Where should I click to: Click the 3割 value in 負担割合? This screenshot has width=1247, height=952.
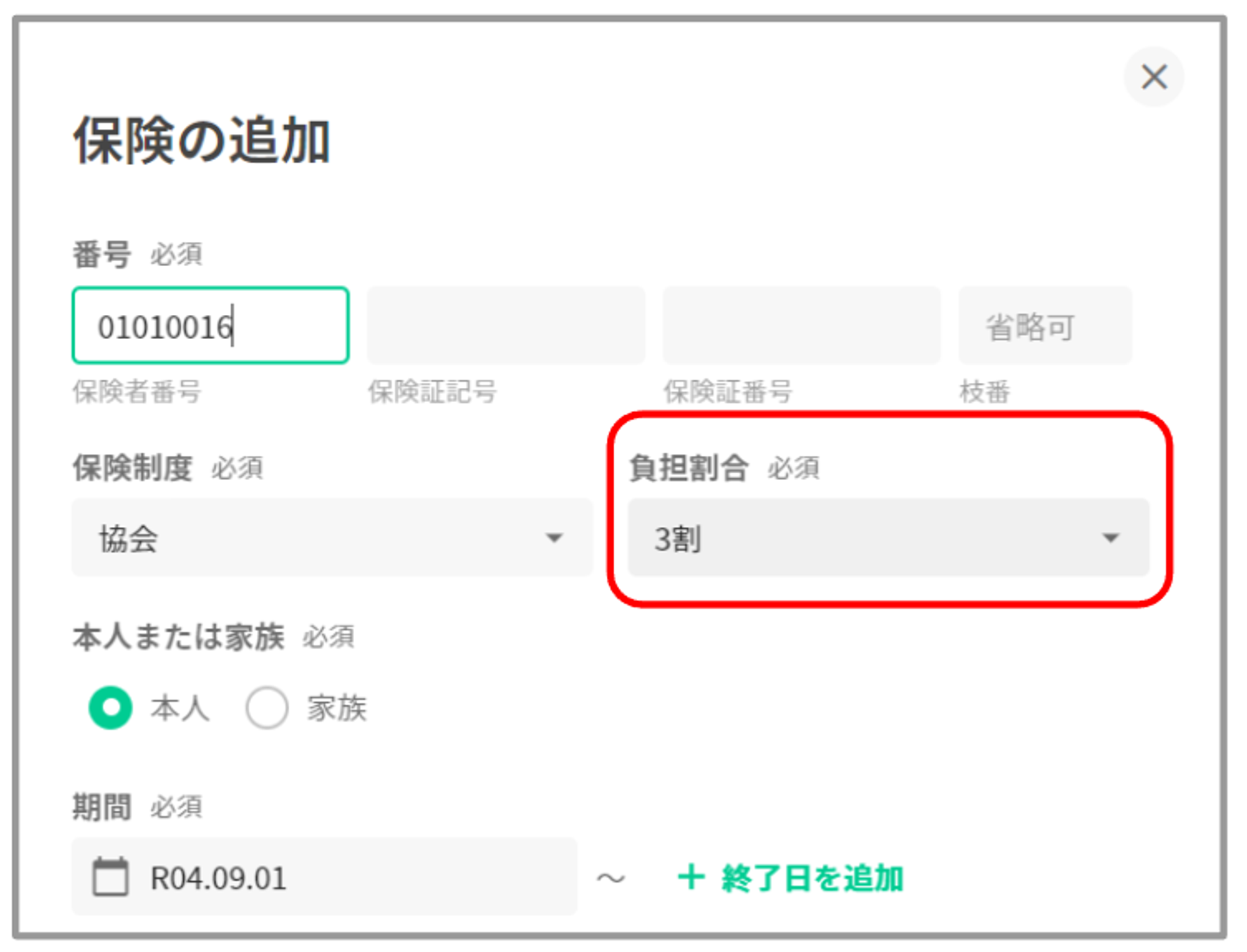[x=678, y=539]
